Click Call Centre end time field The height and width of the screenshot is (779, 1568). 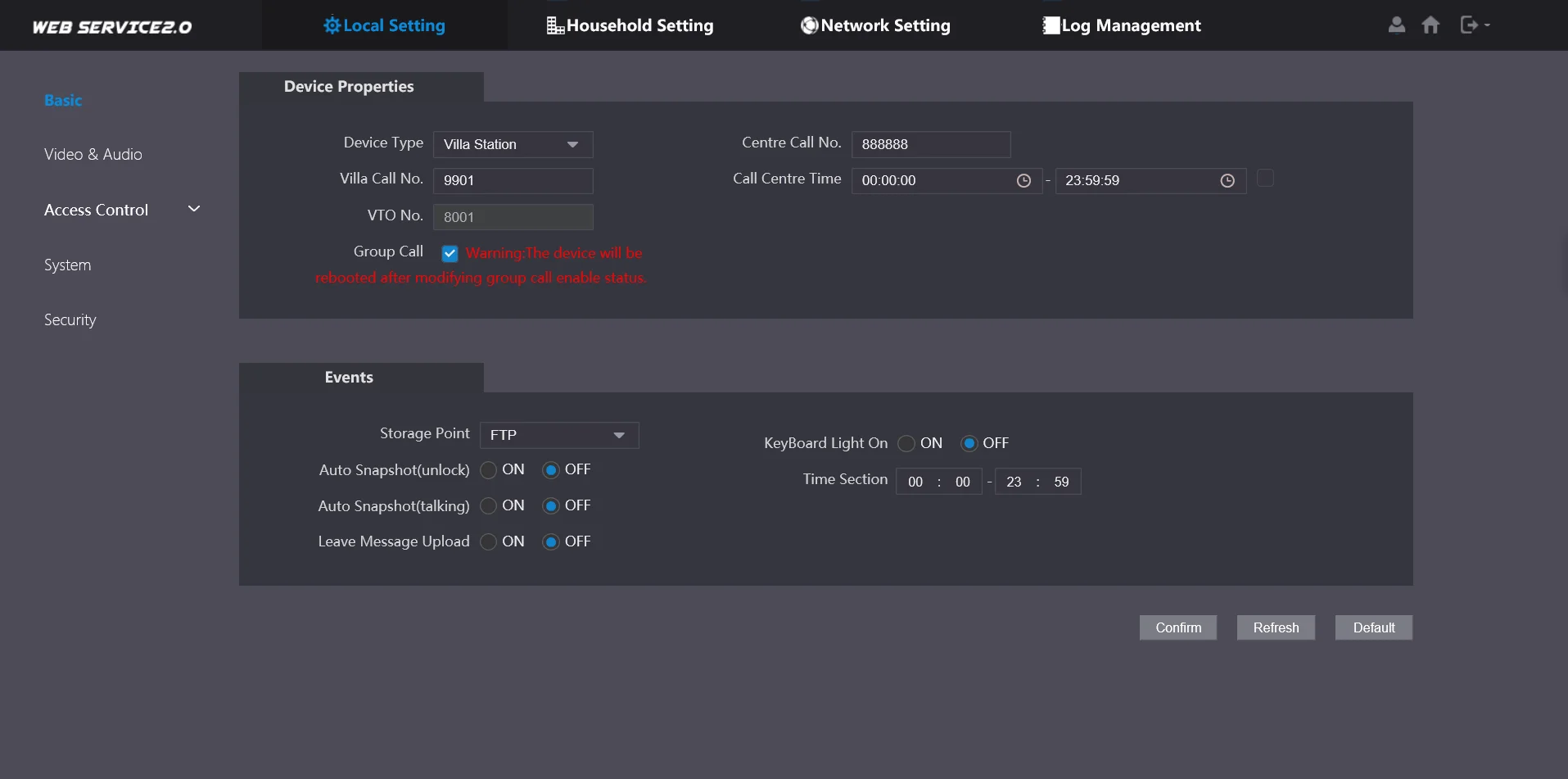1150,181
